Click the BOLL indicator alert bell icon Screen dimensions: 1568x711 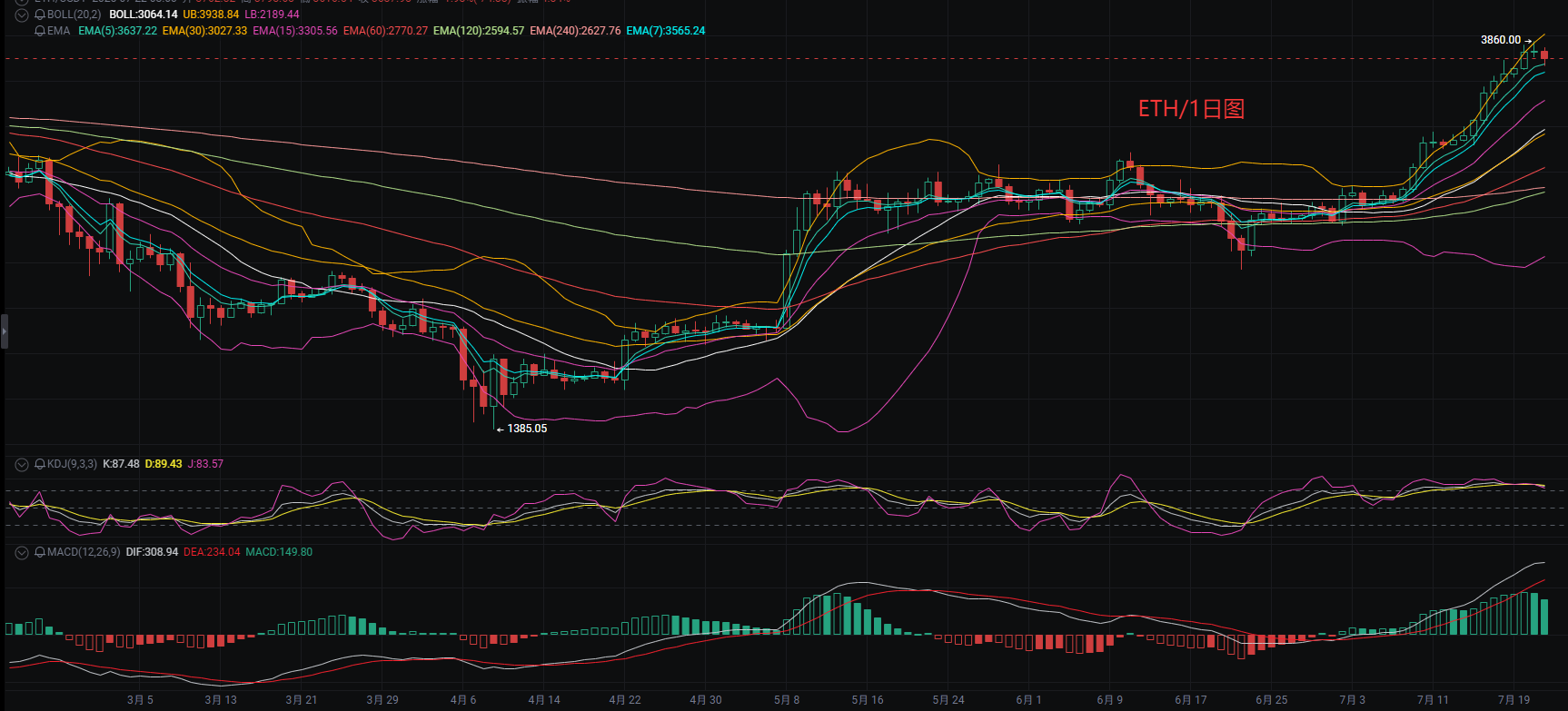point(40,15)
